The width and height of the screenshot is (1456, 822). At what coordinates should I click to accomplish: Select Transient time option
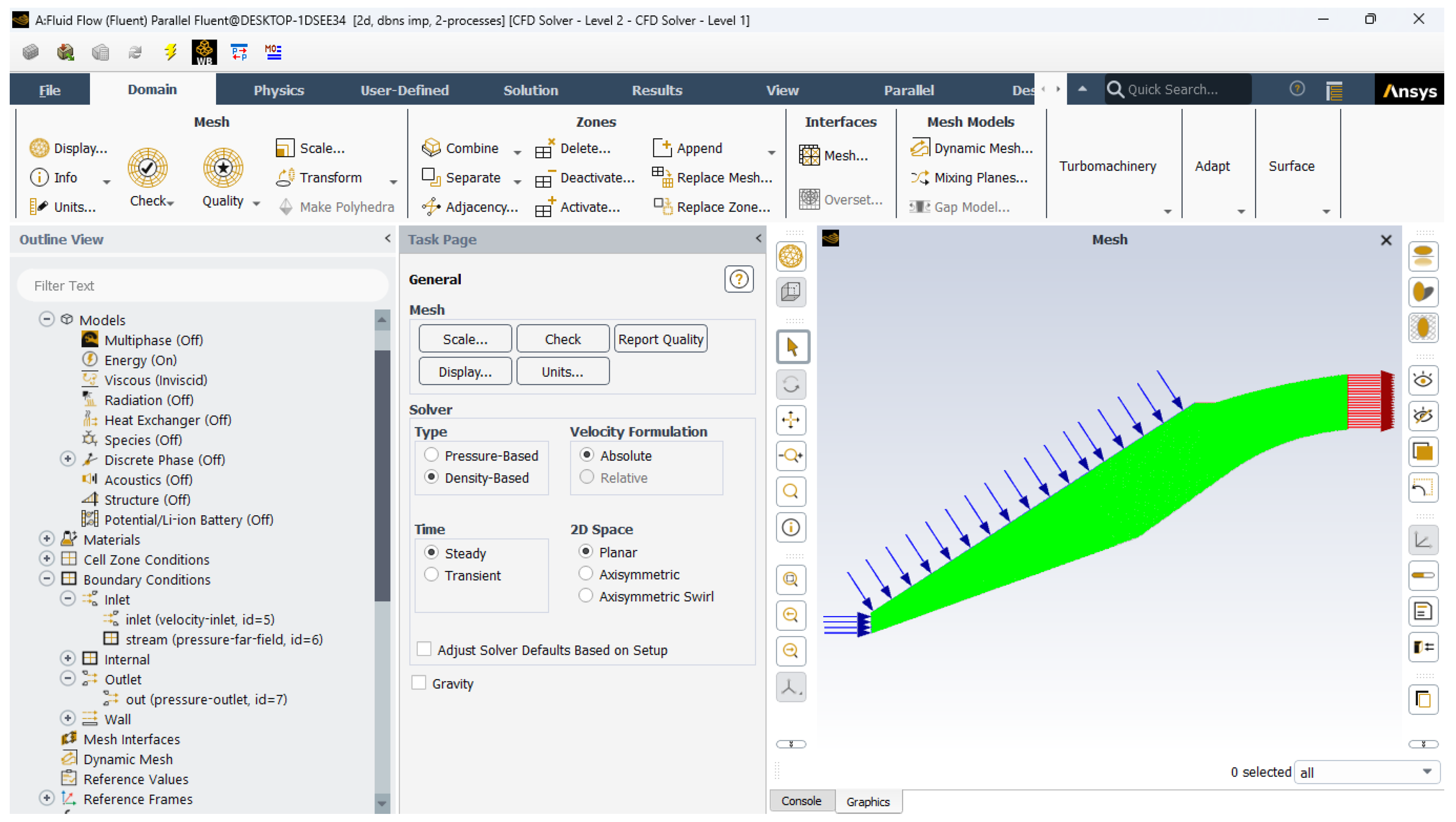pos(431,574)
